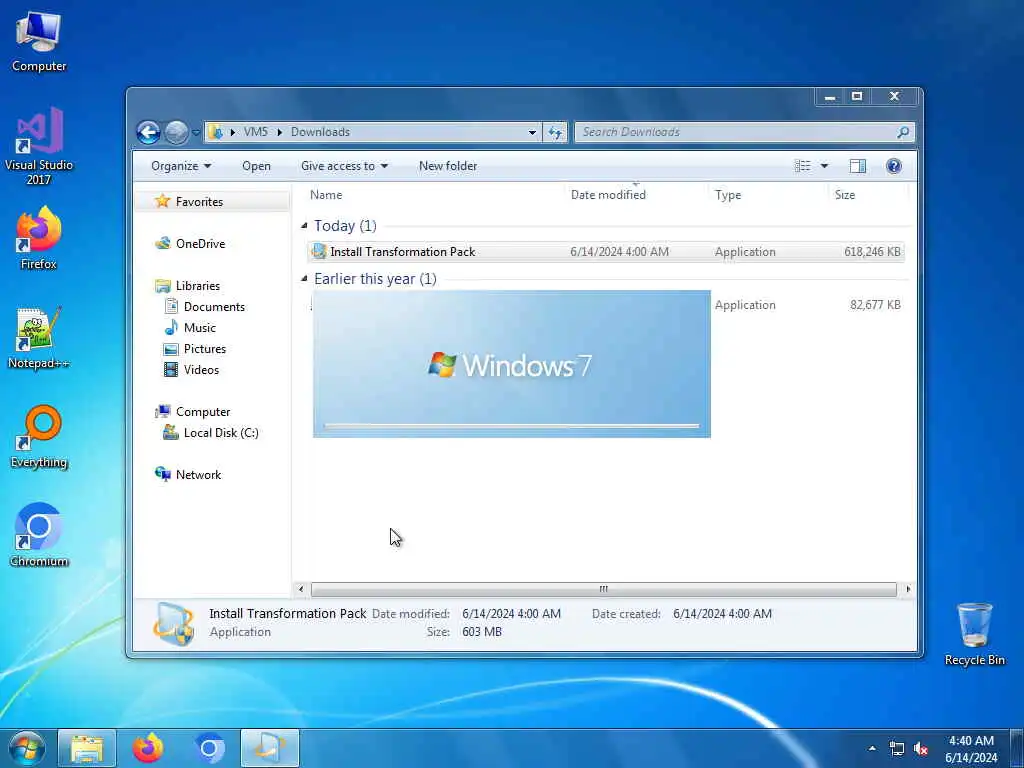1024x768 pixels.
Task: Open Firefox desktop shortcut
Action: pyautogui.click(x=39, y=238)
